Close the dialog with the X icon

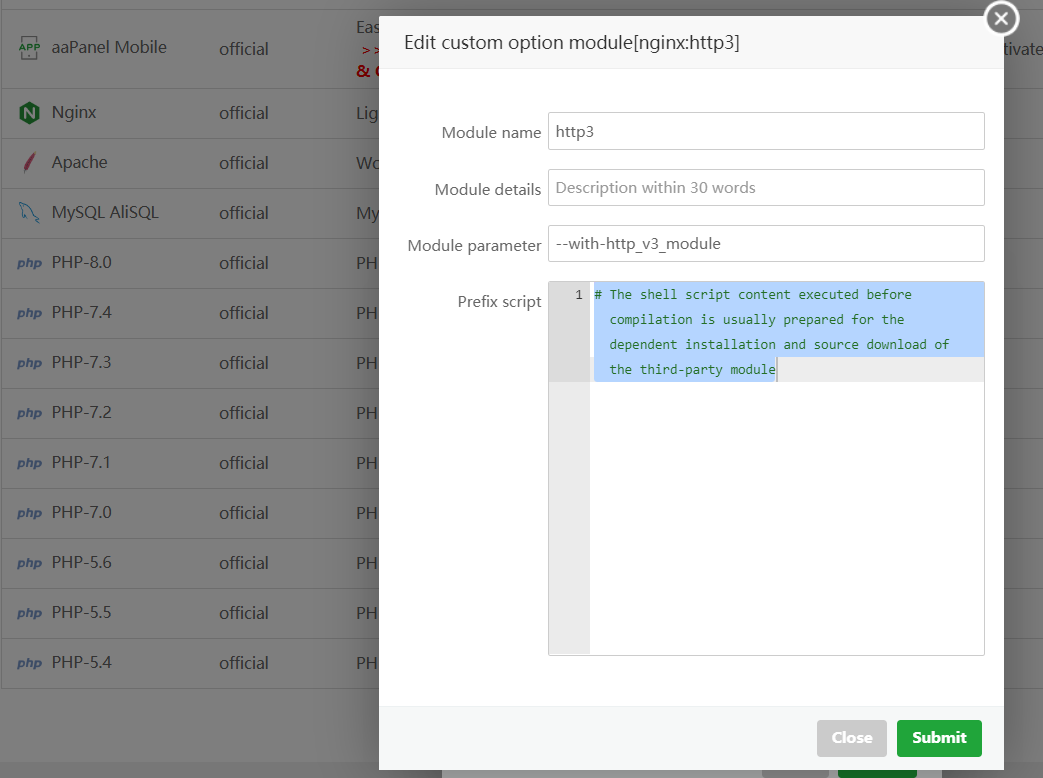pyautogui.click(x=1001, y=19)
